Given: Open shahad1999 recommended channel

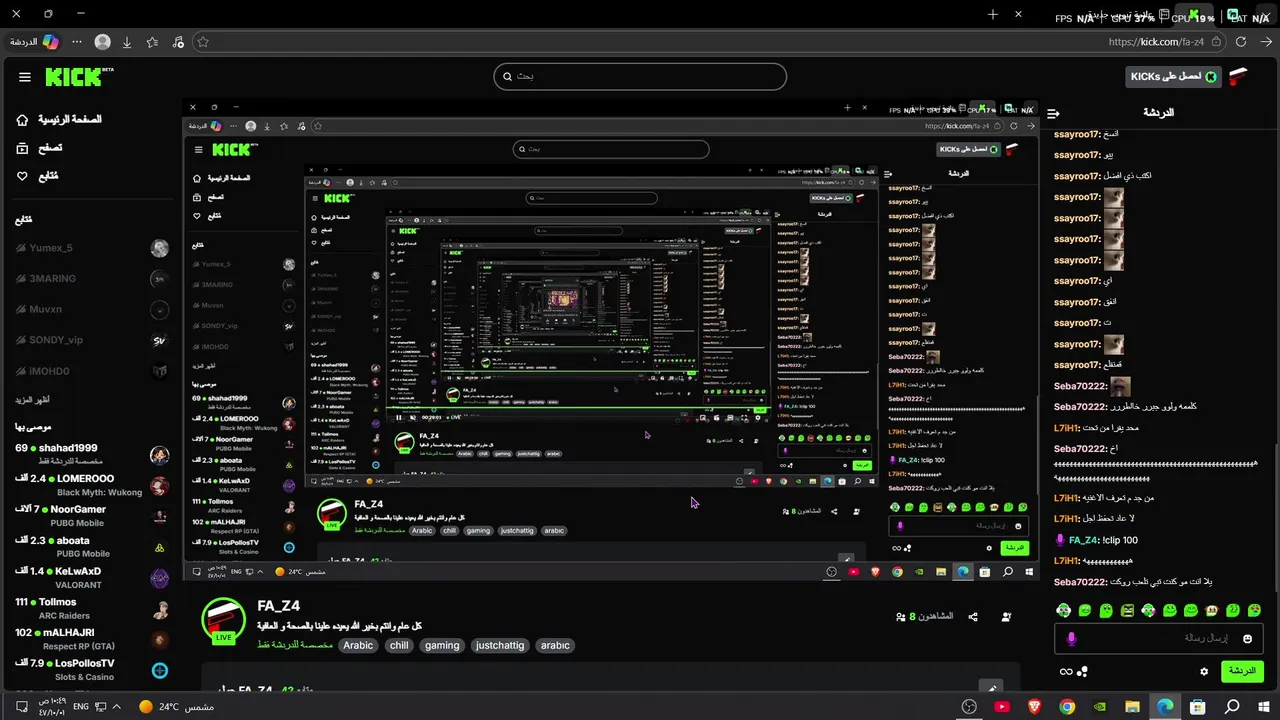Looking at the screenshot, I should tap(91, 455).
